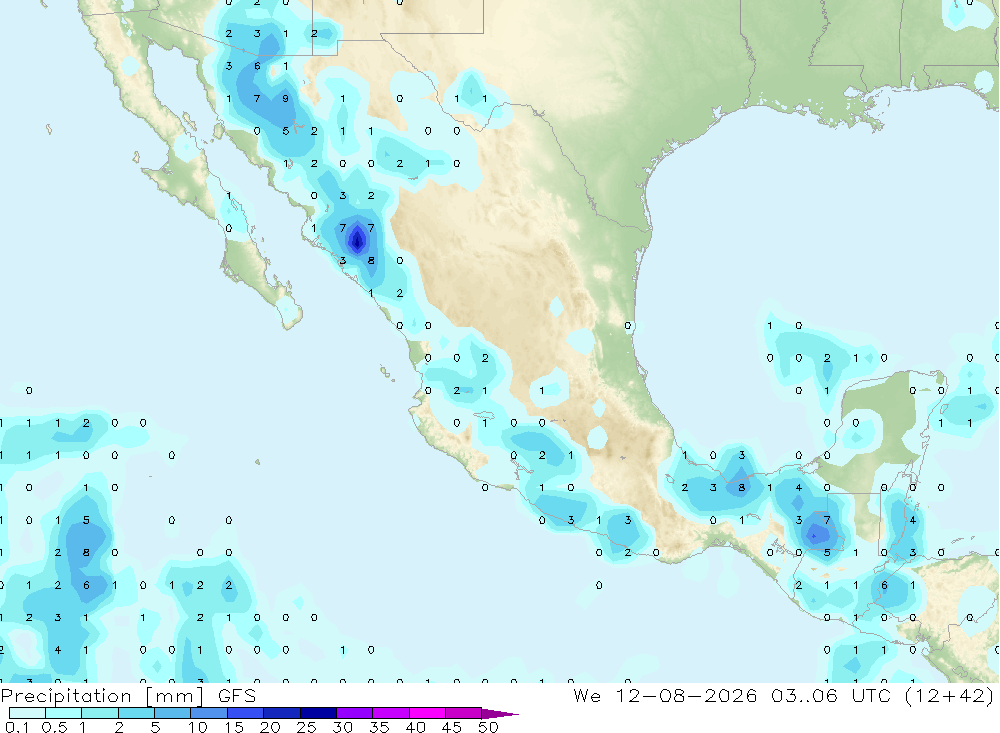Select the 2–5 mm legend color swatch
This screenshot has height=733, width=1000.
[136, 713]
